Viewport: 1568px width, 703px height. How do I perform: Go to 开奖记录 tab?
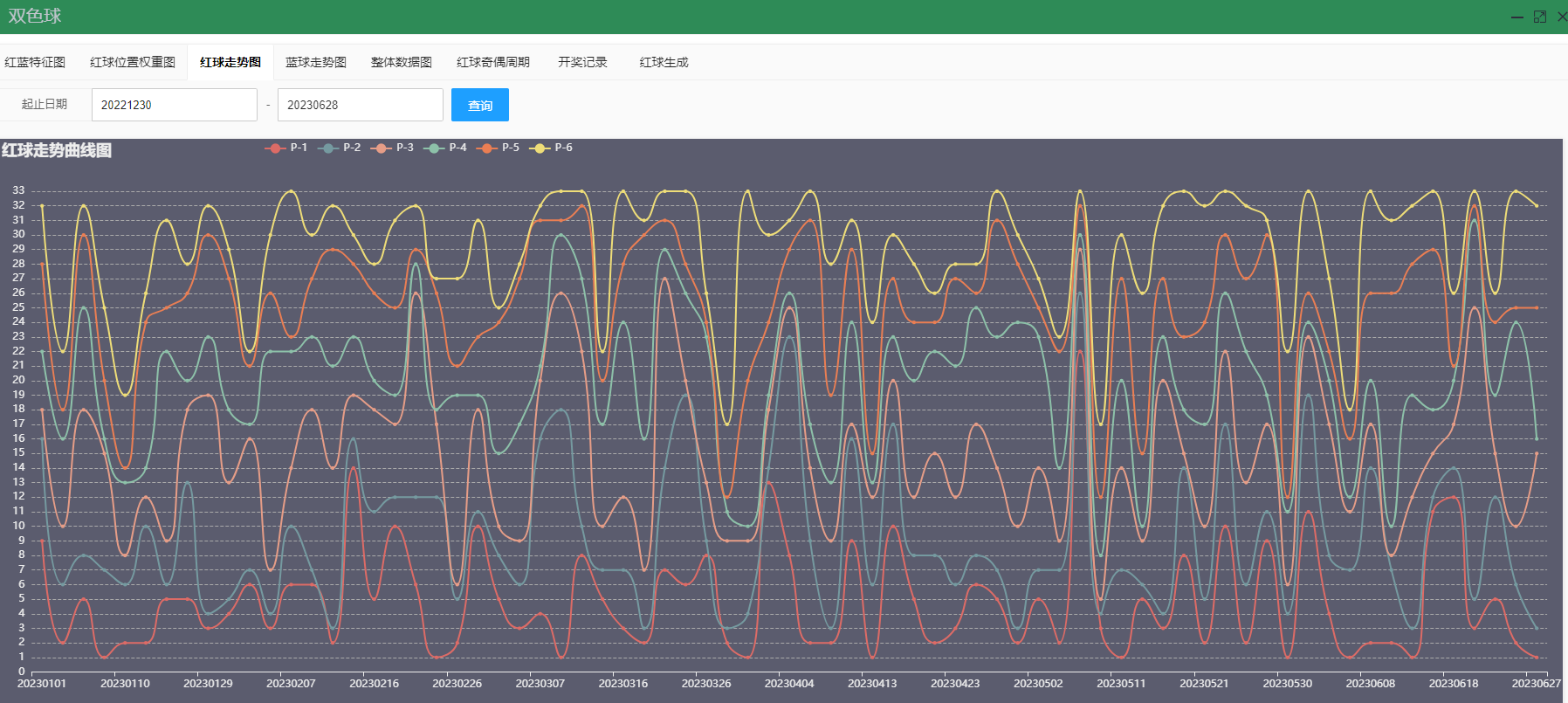pyautogui.click(x=582, y=62)
